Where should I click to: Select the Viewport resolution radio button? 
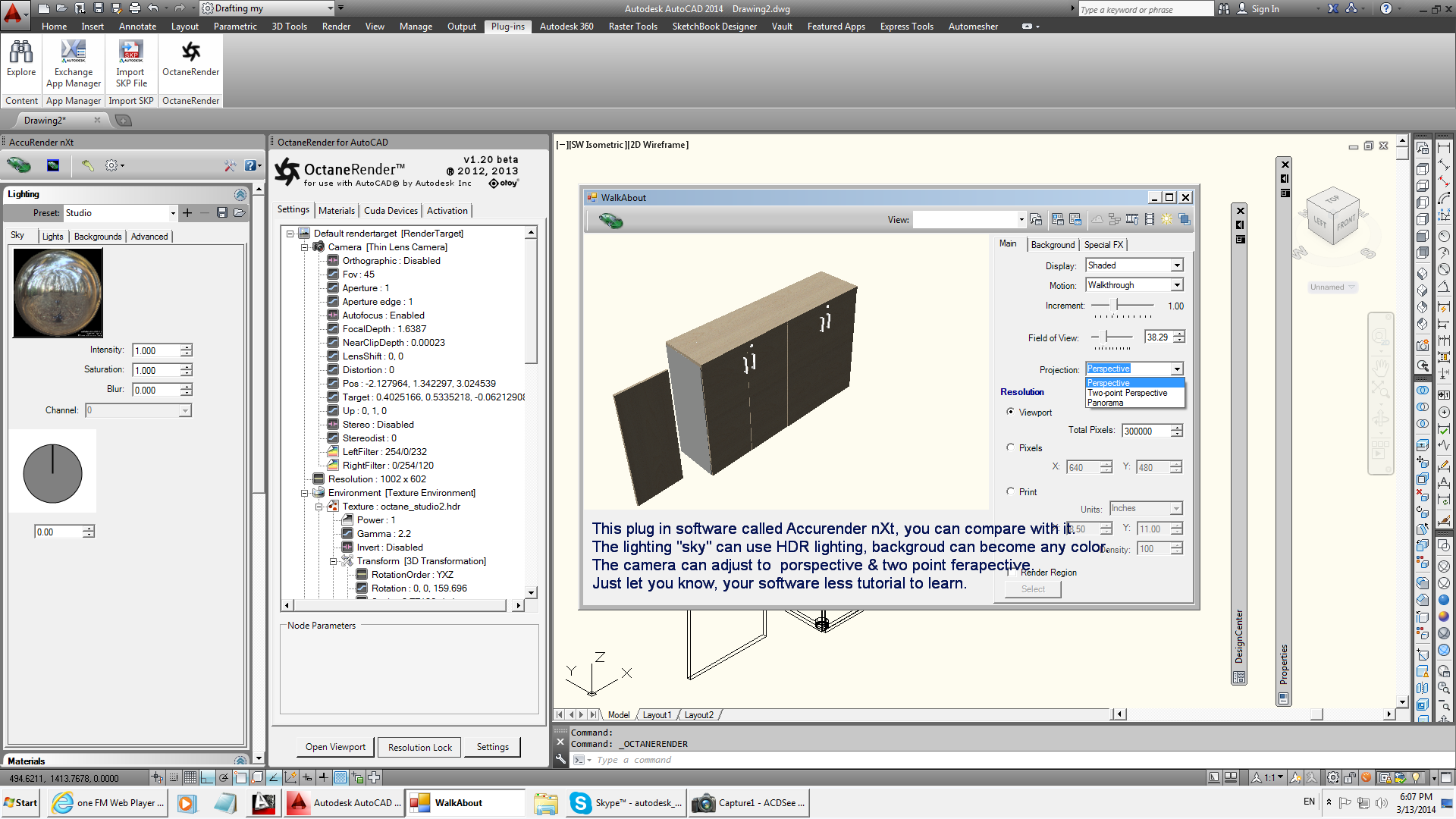tap(1010, 412)
